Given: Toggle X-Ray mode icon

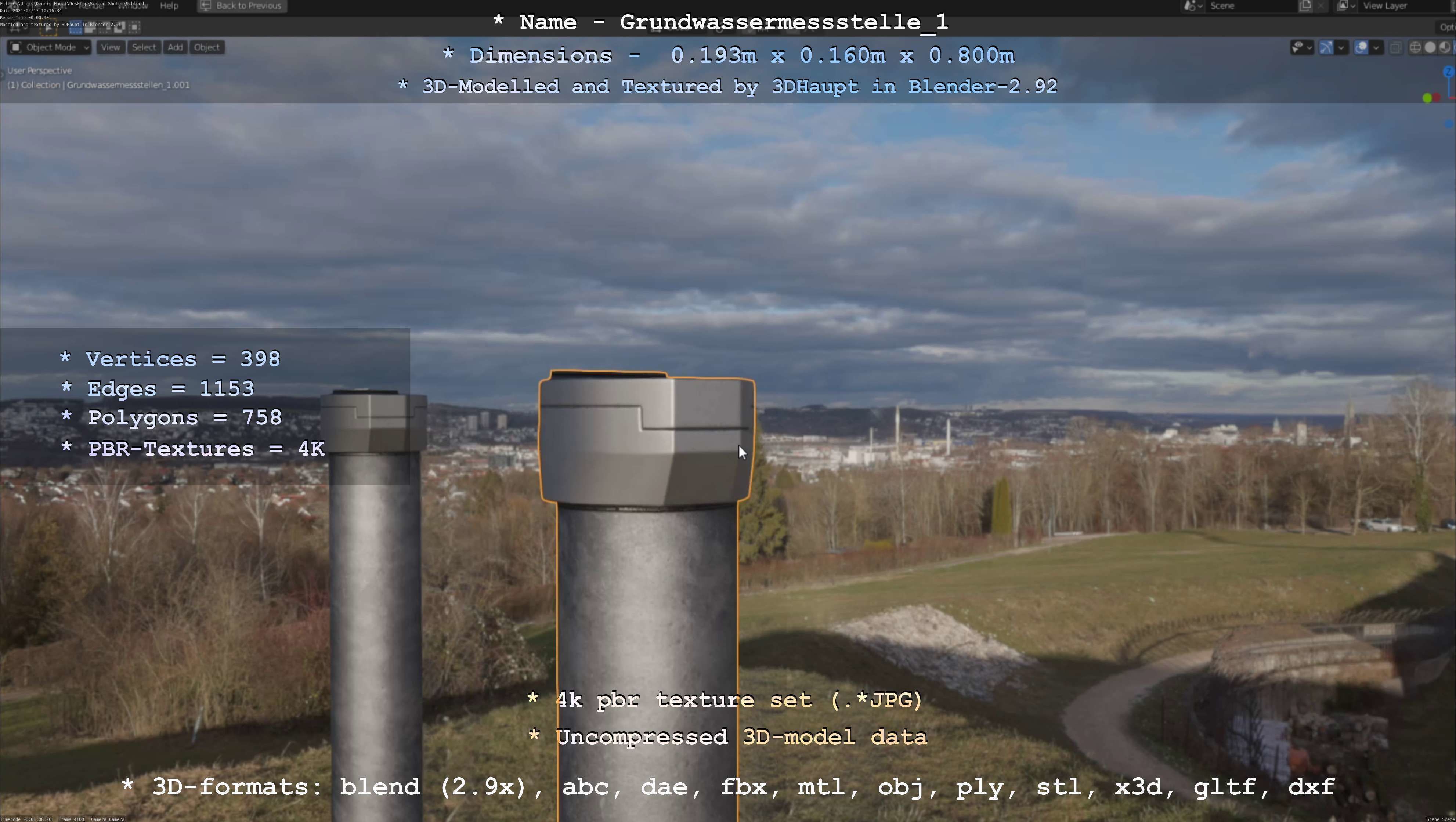Looking at the screenshot, I should [x=1396, y=47].
